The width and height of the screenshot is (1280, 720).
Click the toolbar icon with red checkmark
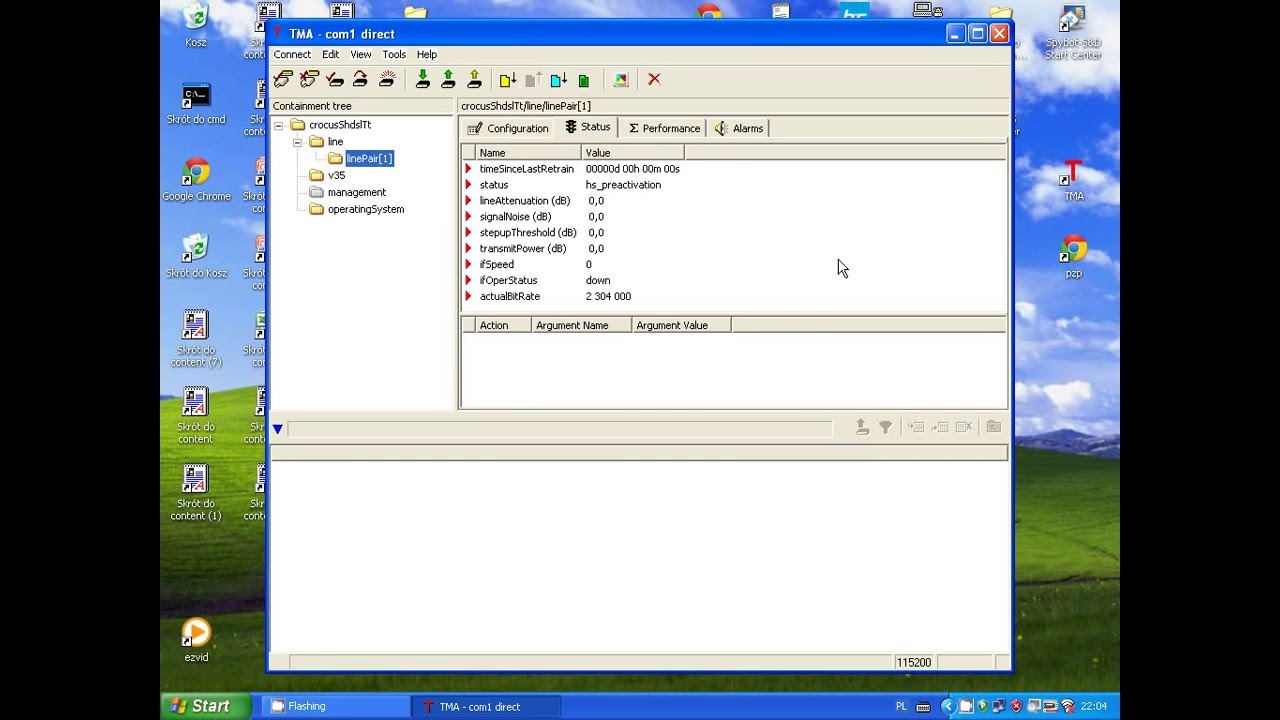(335, 79)
